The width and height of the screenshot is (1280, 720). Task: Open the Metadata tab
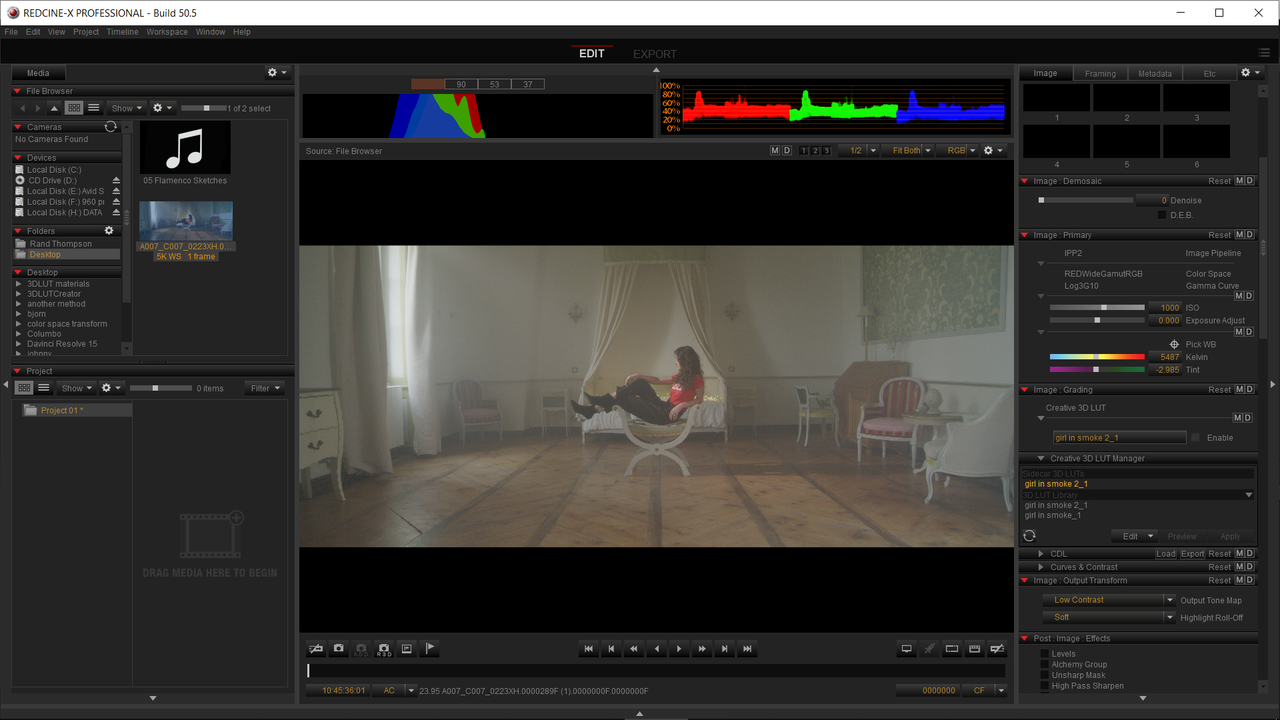1155,73
